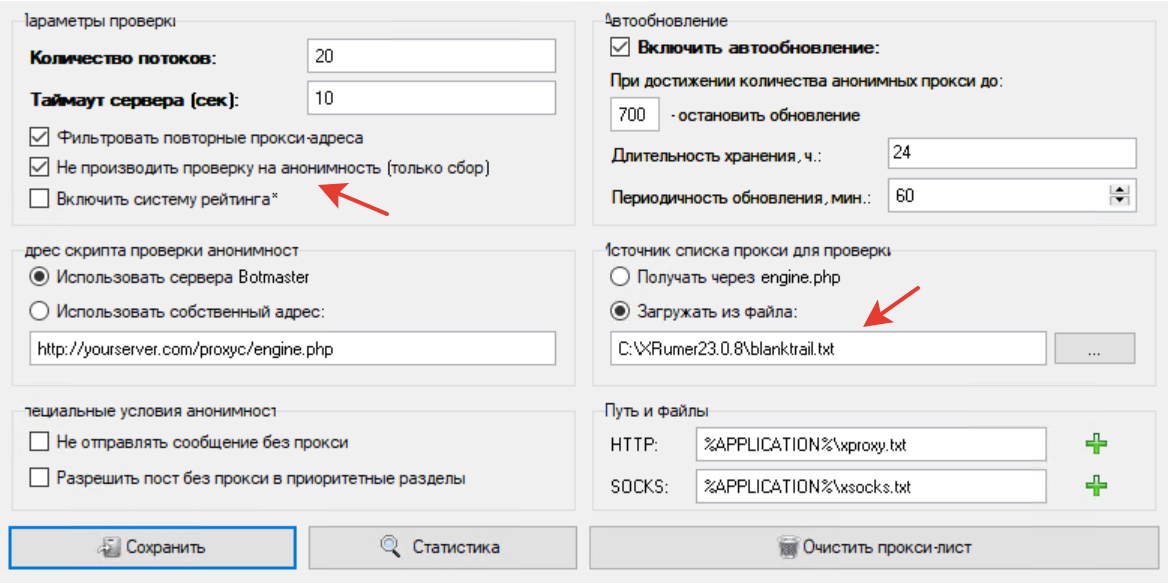Click the HTTP path field with xproxy.txt
Image resolution: width=1168 pixels, height=583 pixels.
871,445
